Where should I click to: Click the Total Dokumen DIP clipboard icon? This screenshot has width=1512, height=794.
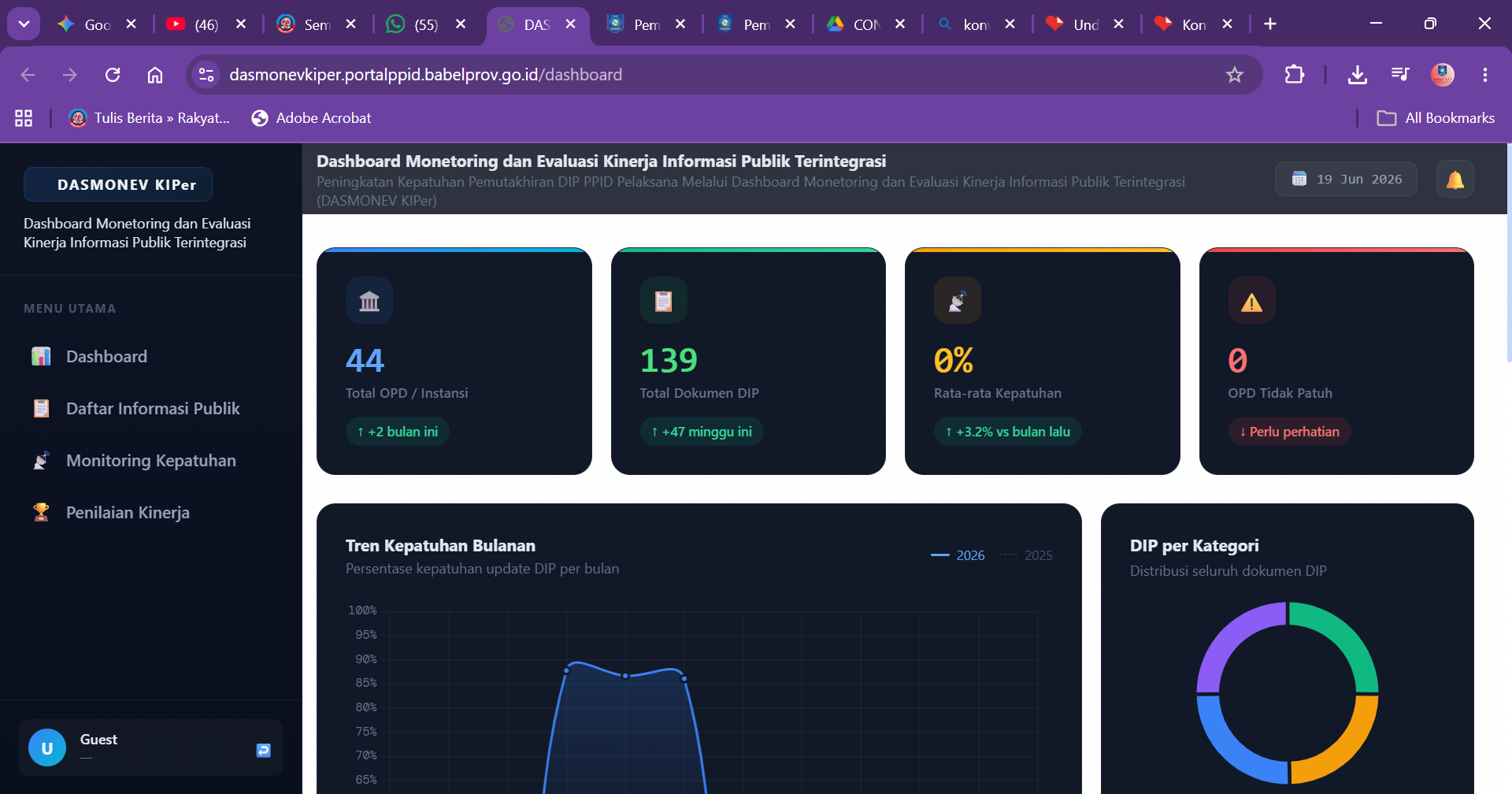[x=663, y=300]
